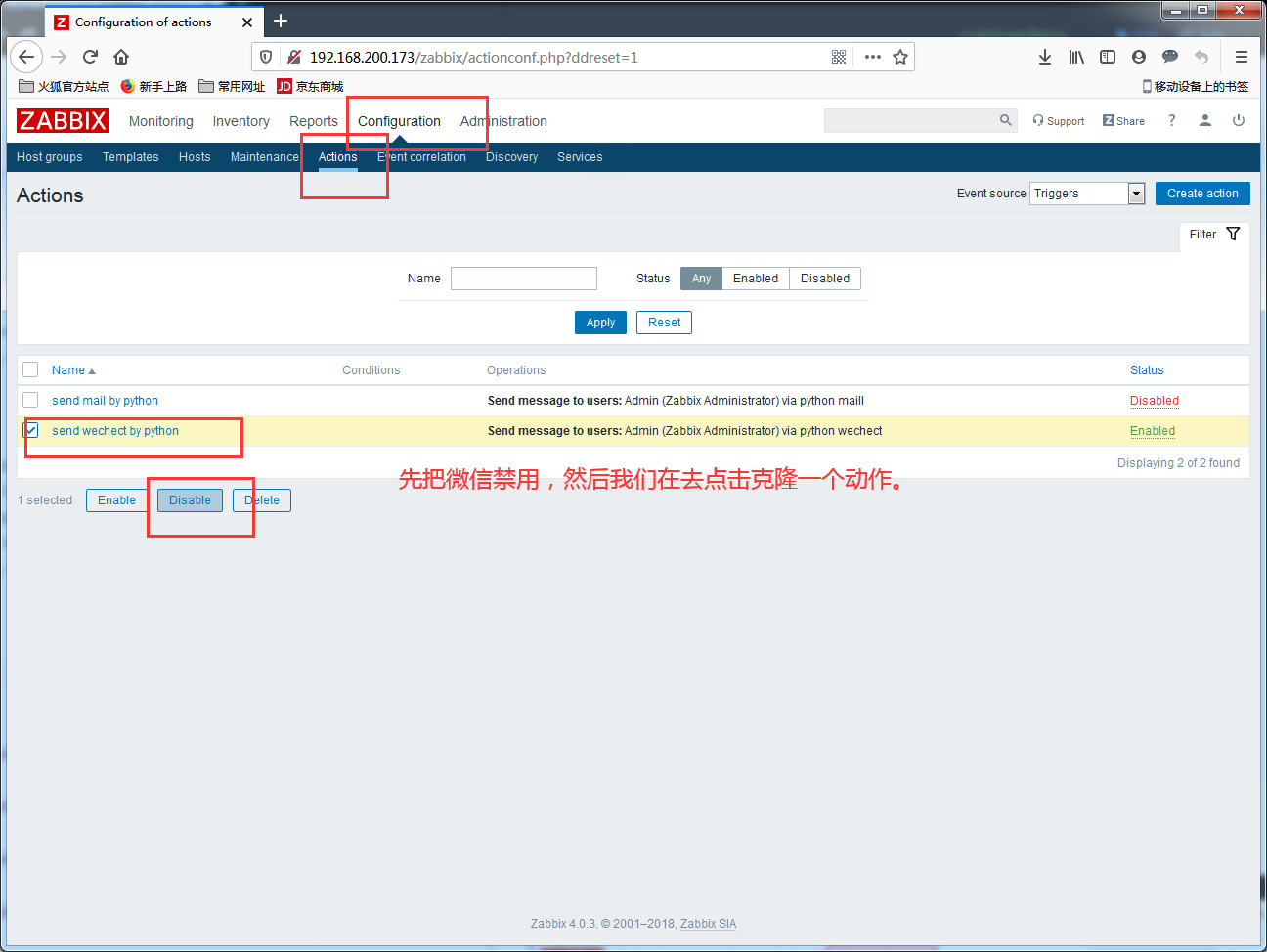Click the browser Back arrow button
This screenshot has width=1267, height=952.
click(x=26, y=57)
